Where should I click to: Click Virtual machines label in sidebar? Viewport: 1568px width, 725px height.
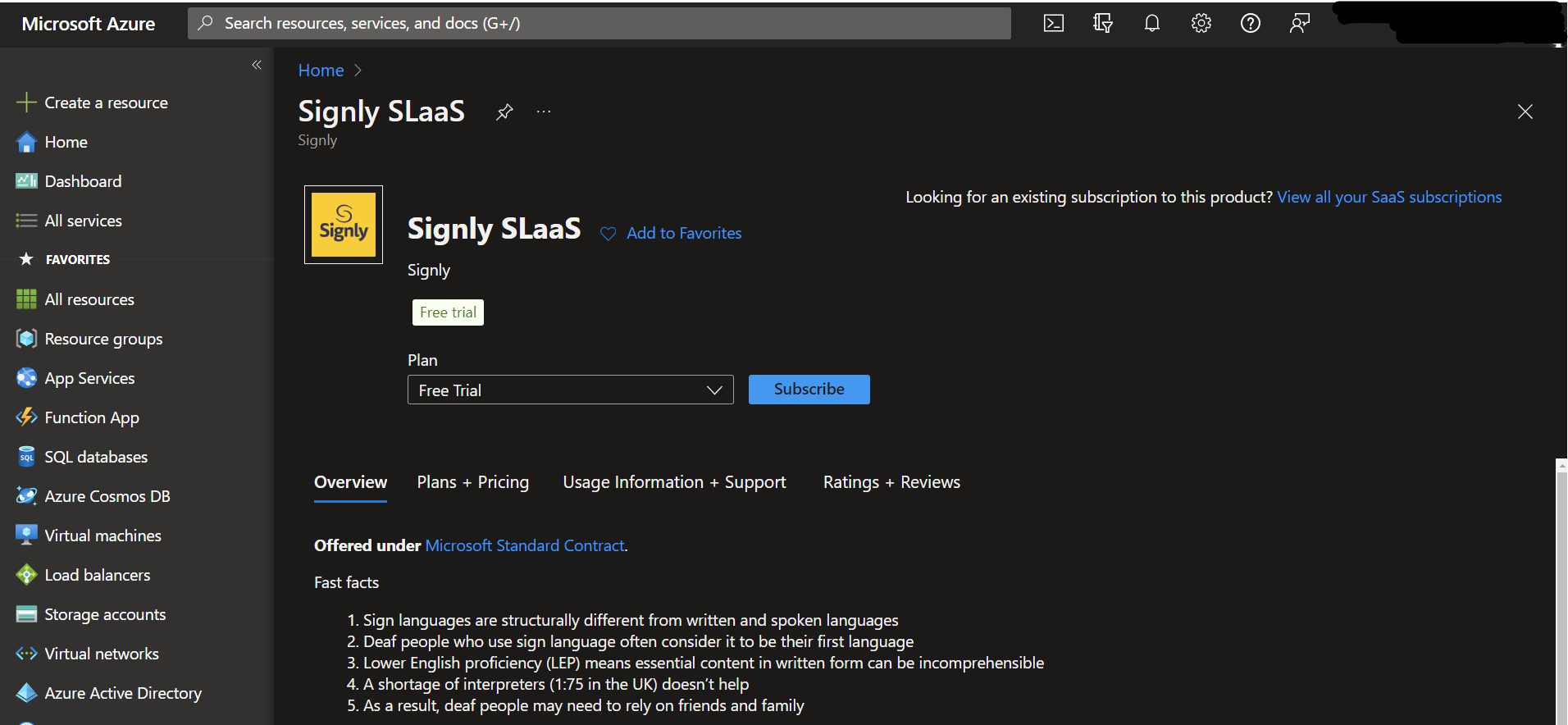point(103,536)
